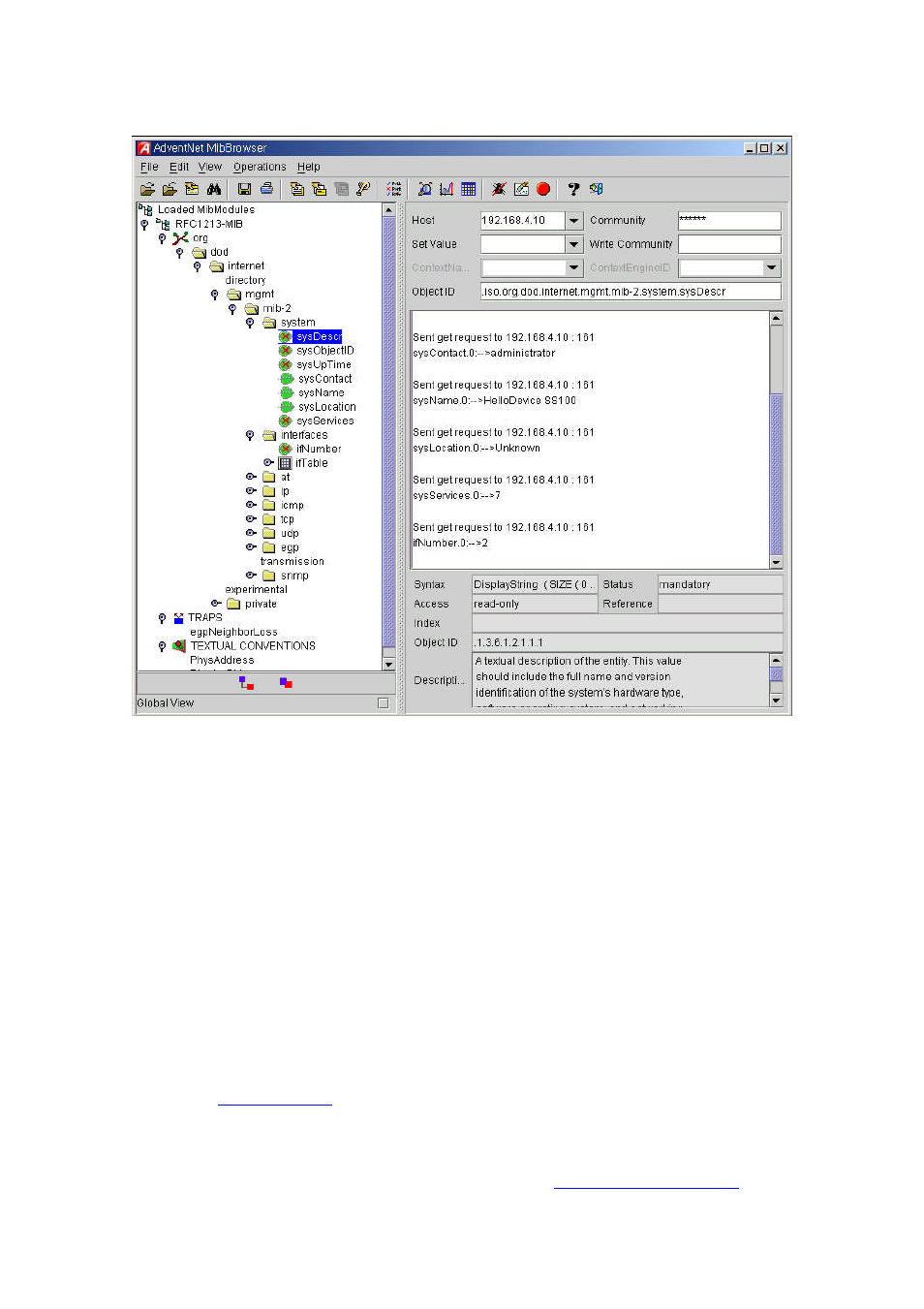The width and height of the screenshot is (924, 1309).
Task: Select the sysLocation tree node
Action: point(327,407)
